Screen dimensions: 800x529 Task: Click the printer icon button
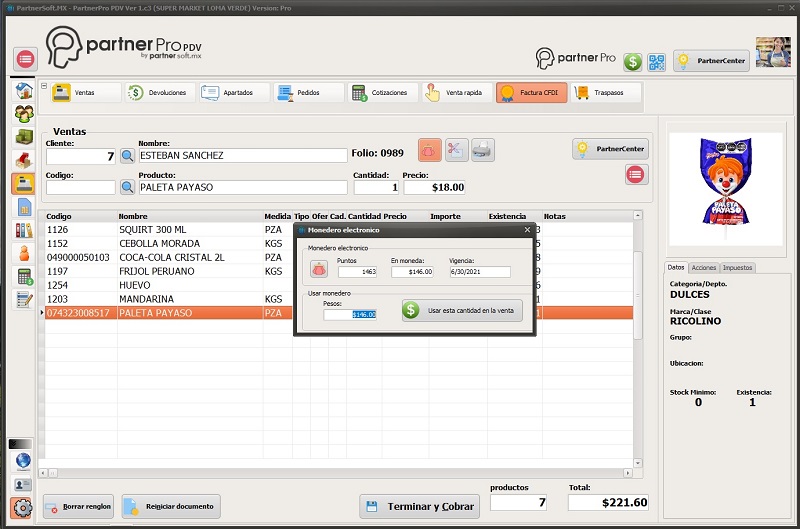click(x=483, y=150)
